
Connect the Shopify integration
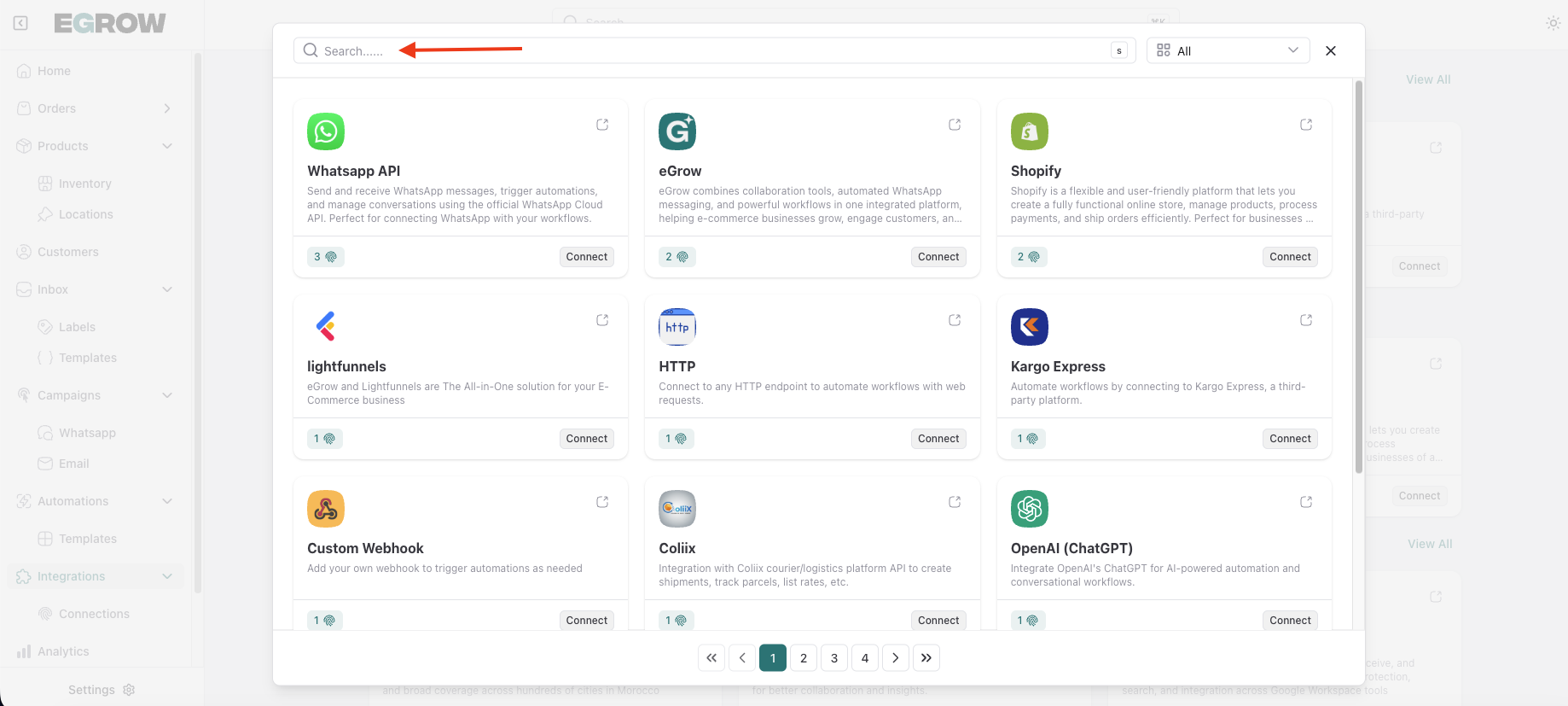click(1290, 257)
